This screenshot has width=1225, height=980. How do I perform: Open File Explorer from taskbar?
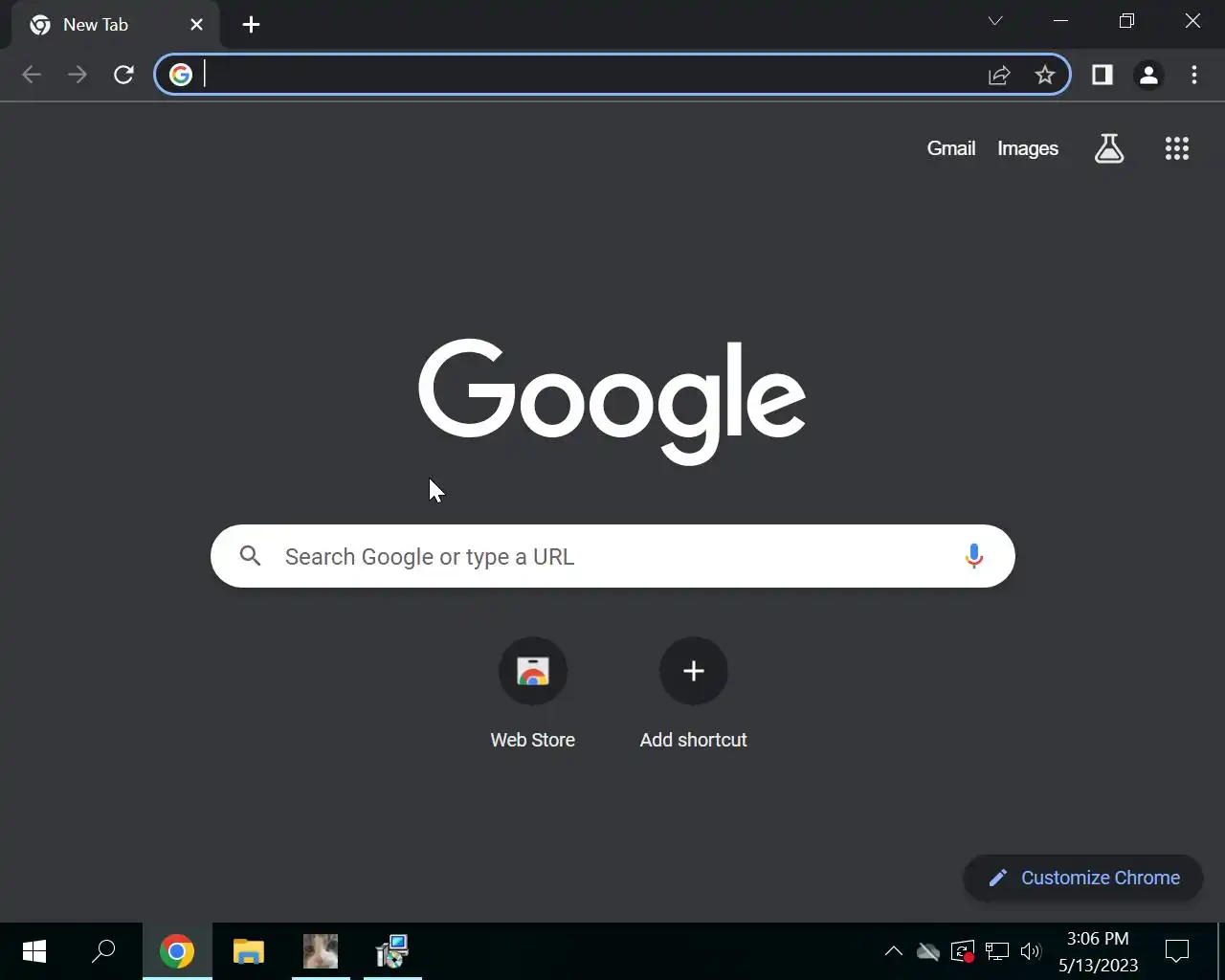(249, 951)
